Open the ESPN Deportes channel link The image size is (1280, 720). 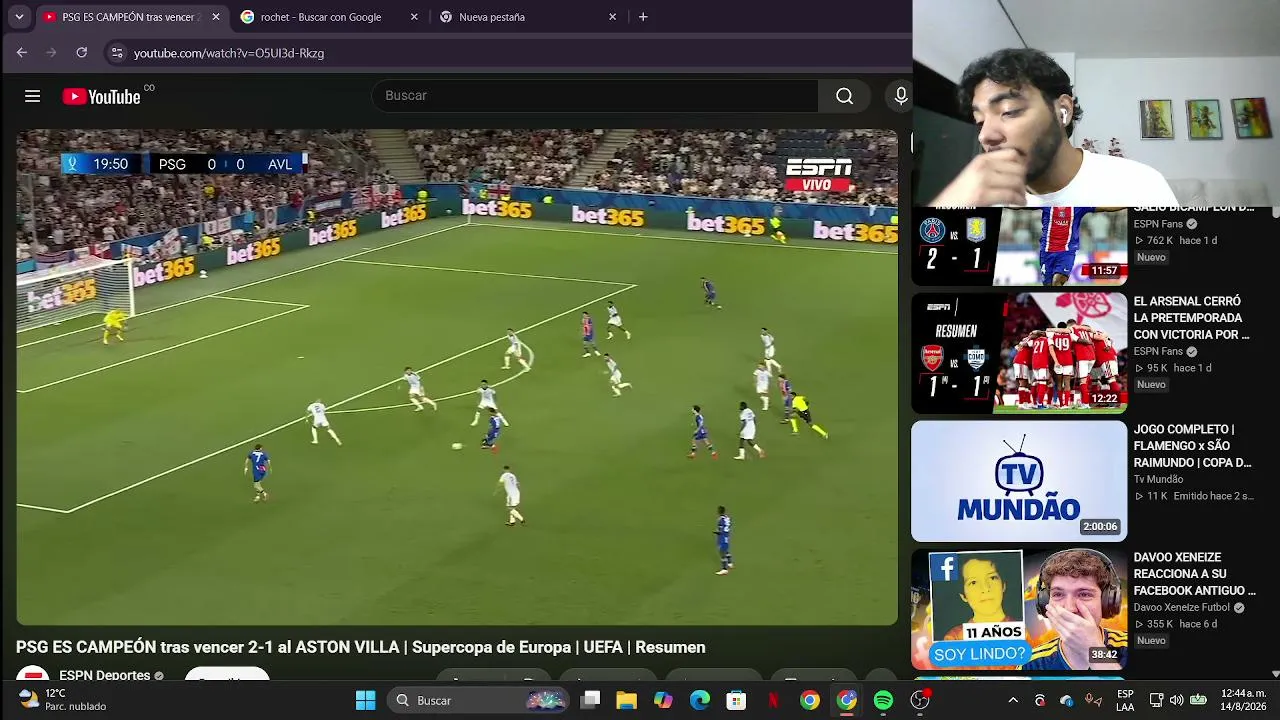coord(104,676)
